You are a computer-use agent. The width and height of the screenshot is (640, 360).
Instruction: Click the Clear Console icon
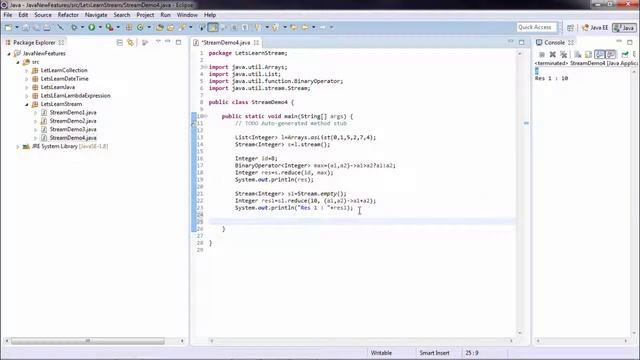tap(578, 54)
